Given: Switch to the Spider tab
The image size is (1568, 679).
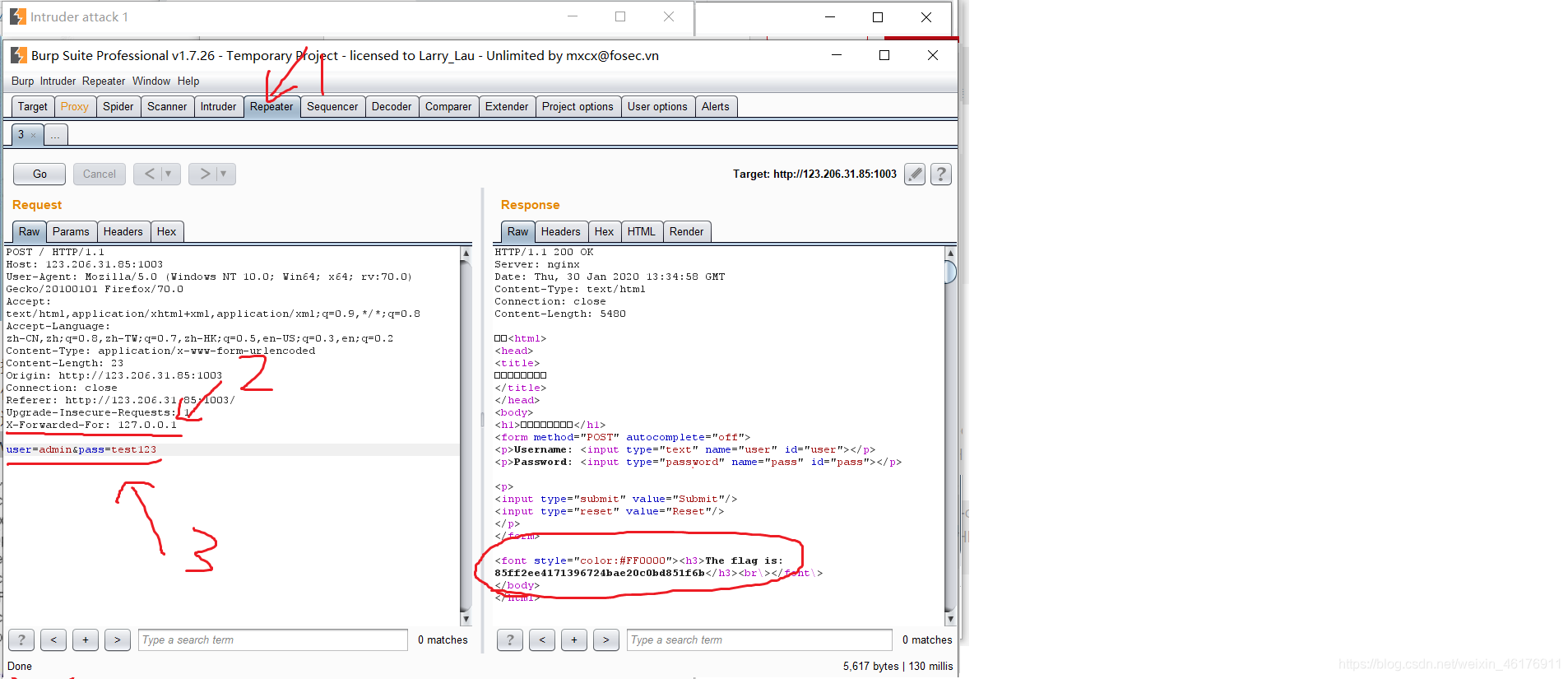Looking at the screenshot, I should 118,106.
